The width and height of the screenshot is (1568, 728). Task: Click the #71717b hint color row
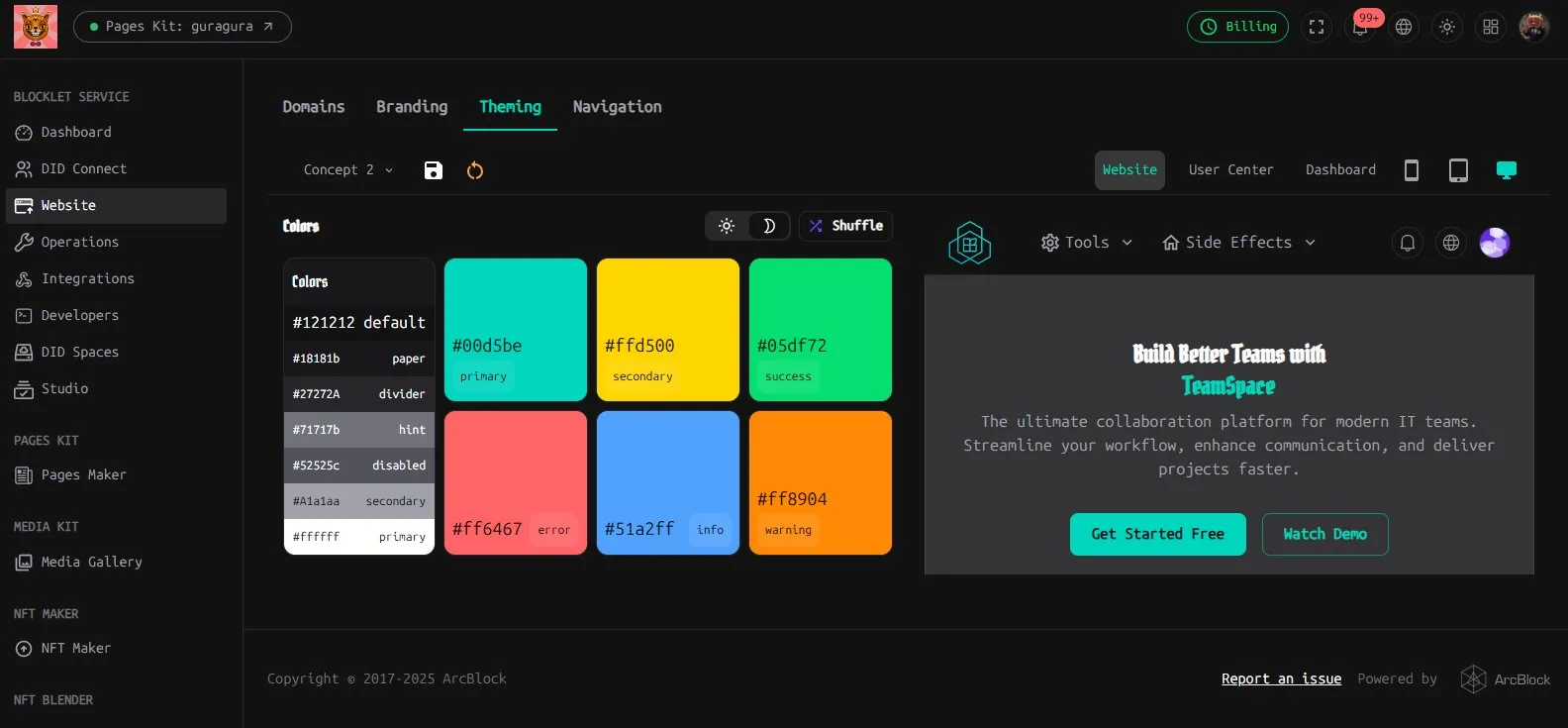359,430
